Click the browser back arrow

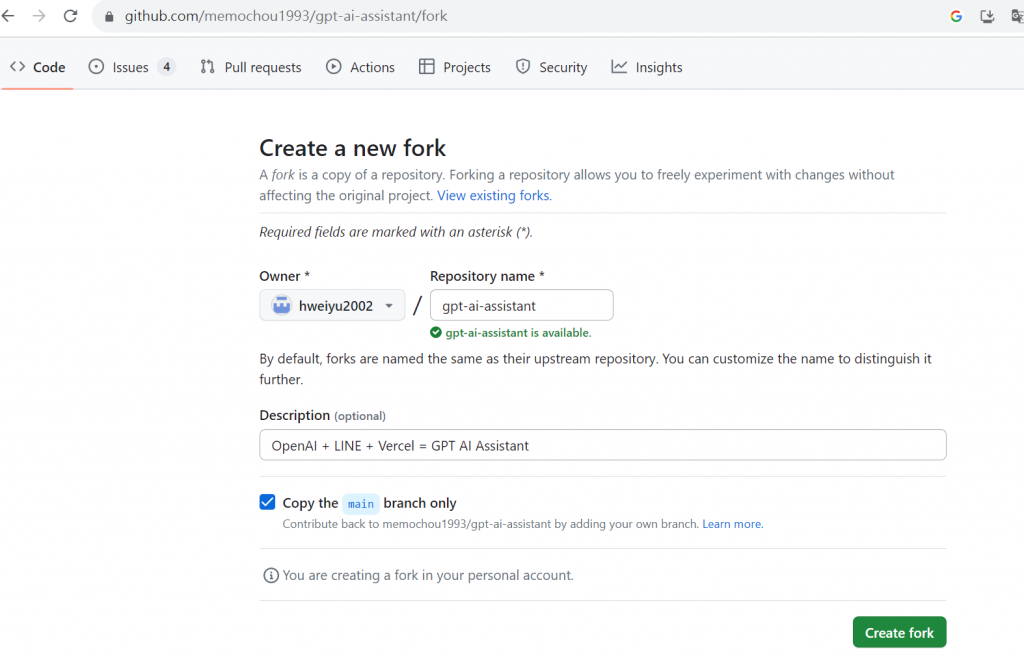tap(8, 16)
